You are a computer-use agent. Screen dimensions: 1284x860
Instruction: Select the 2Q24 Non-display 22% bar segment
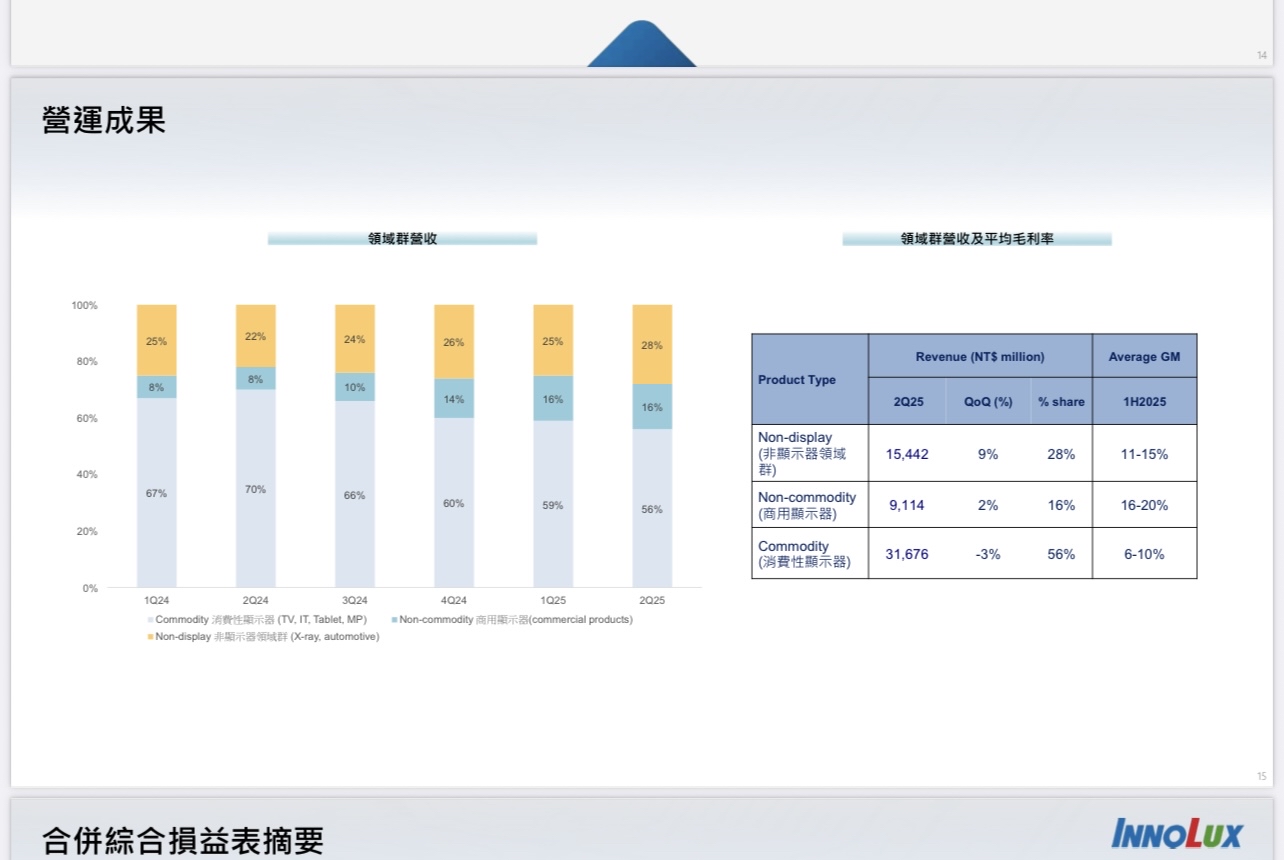[x=255, y=336]
